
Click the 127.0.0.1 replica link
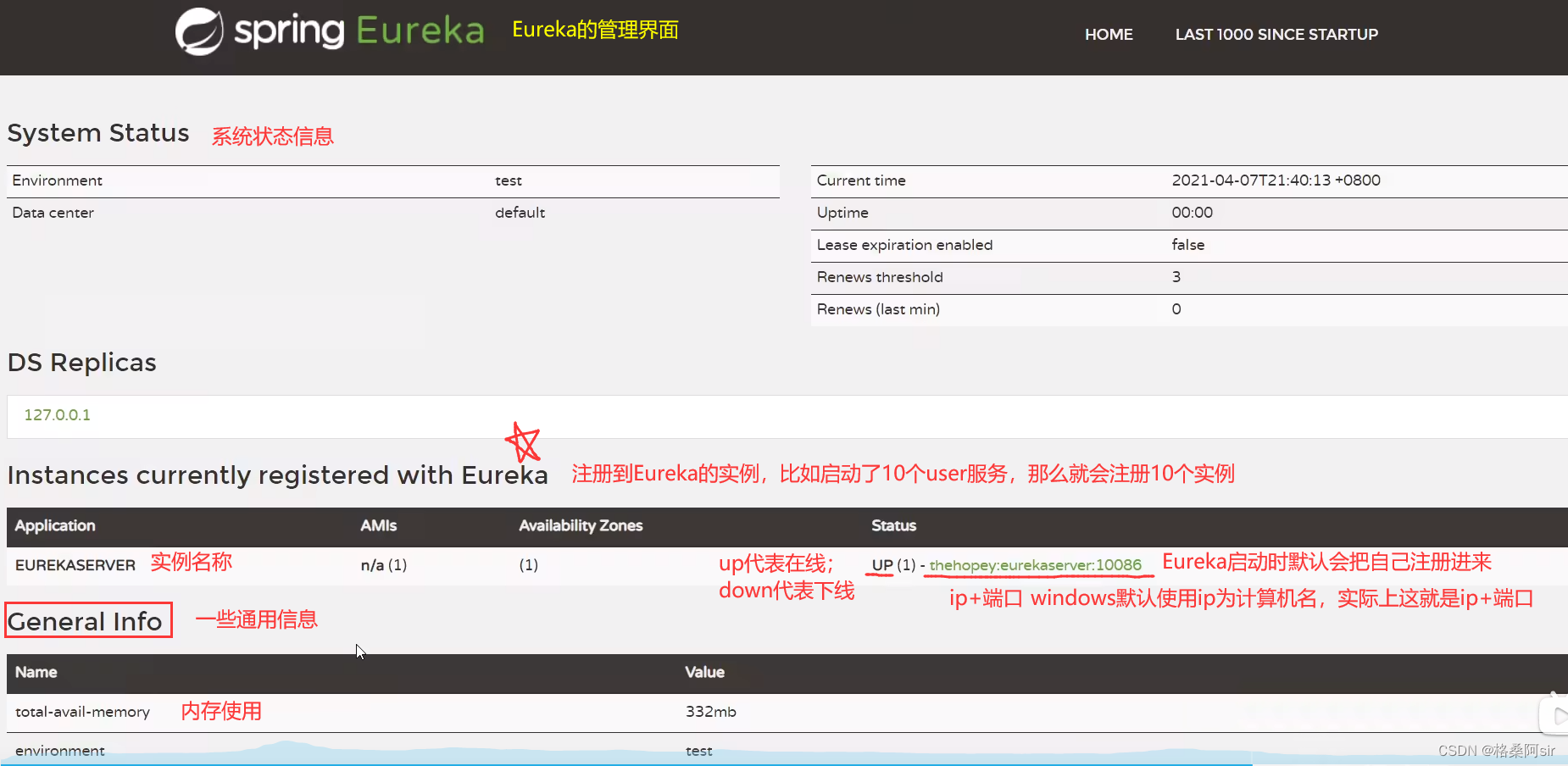tap(57, 415)
